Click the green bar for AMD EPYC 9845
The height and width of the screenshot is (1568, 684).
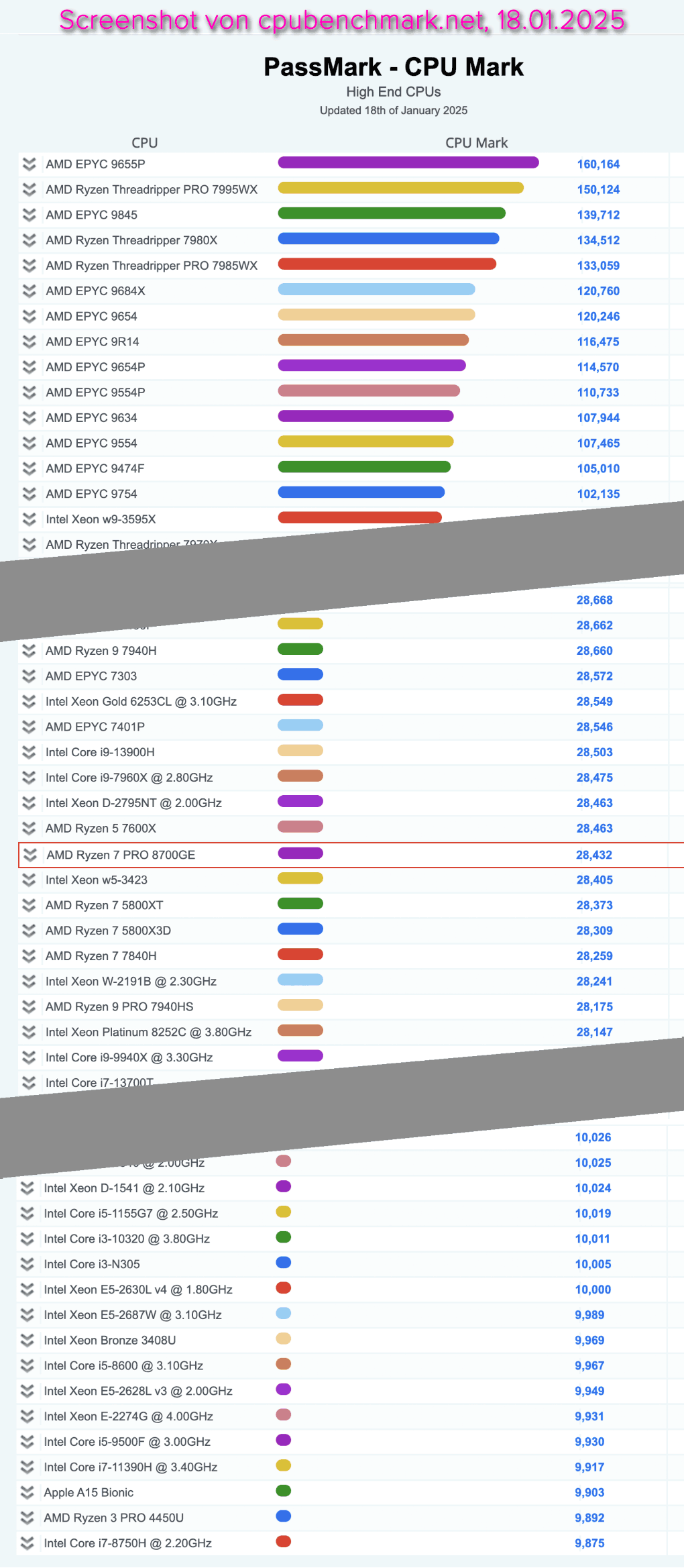point(391,213)
